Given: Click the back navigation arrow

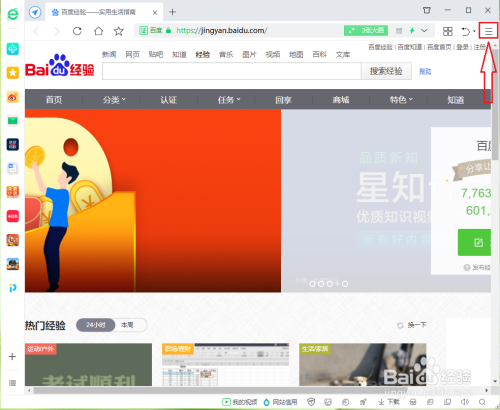Looking at the screenshot, I should pos(36,31).
